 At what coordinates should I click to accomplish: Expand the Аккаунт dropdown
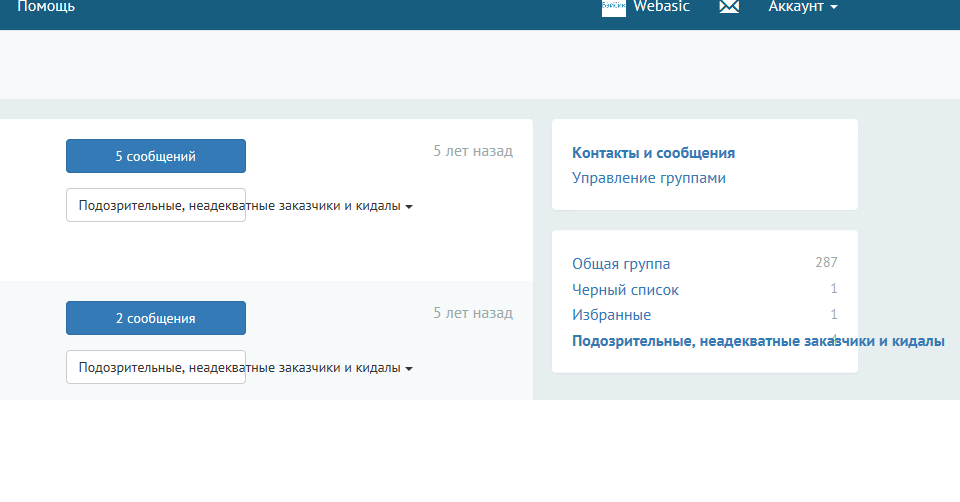click(803, 7)
